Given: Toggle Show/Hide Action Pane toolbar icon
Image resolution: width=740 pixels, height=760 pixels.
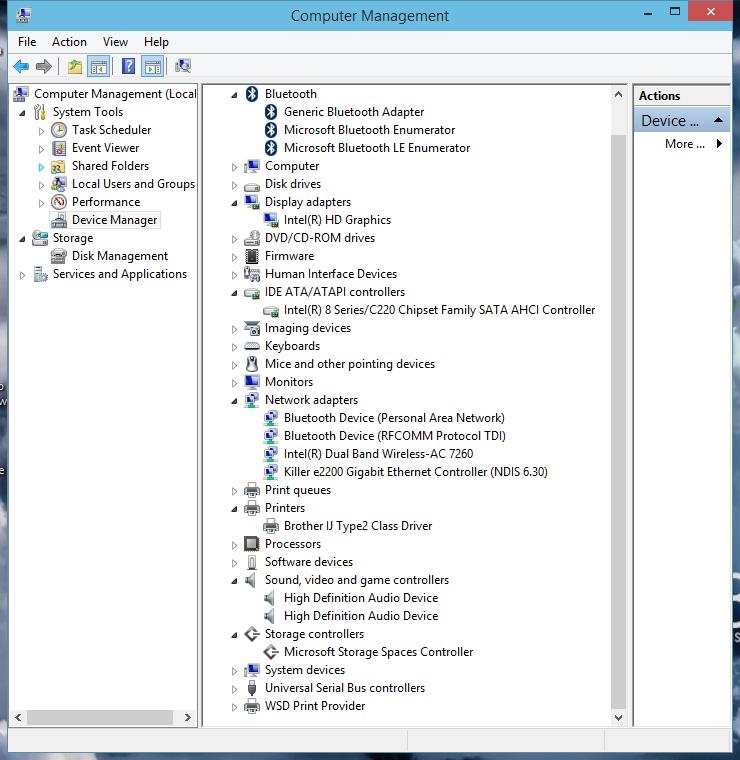Looking at the screenshot, I should point(152,66).
